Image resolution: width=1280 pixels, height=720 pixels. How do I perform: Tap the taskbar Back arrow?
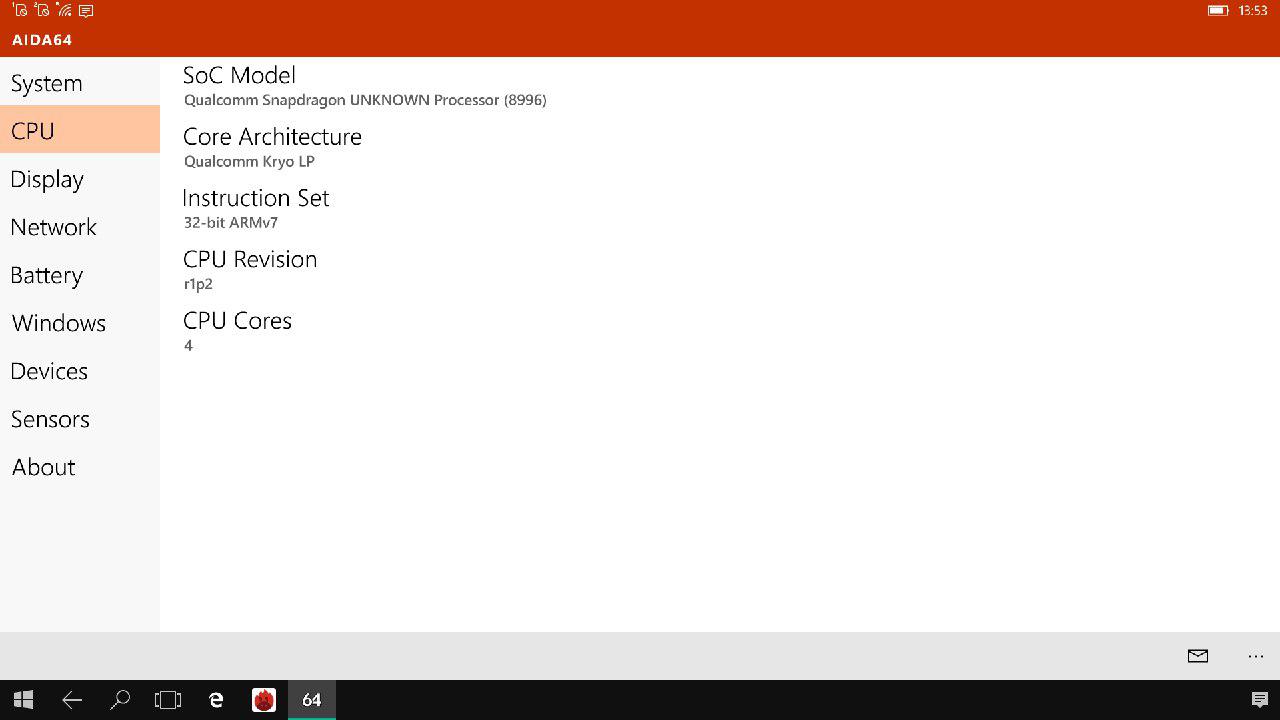(x=72, y=700)
